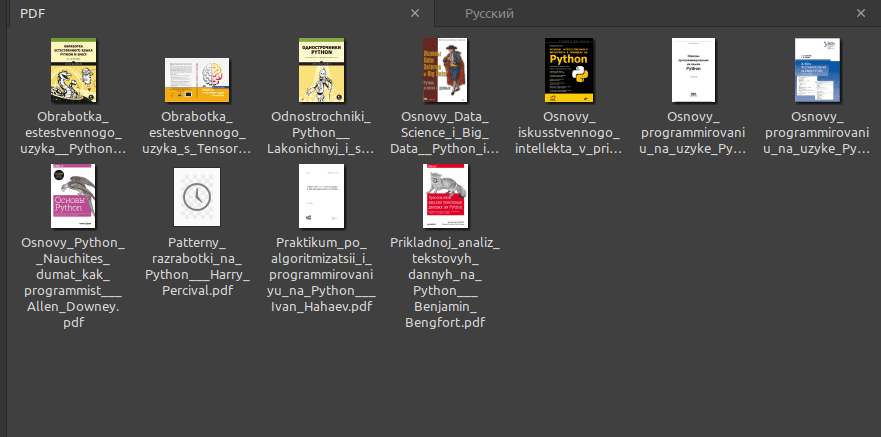881x437 pixels.
Task: Select the Osnovy_Python Allen Downey book icon
Action: pos(72,197)
